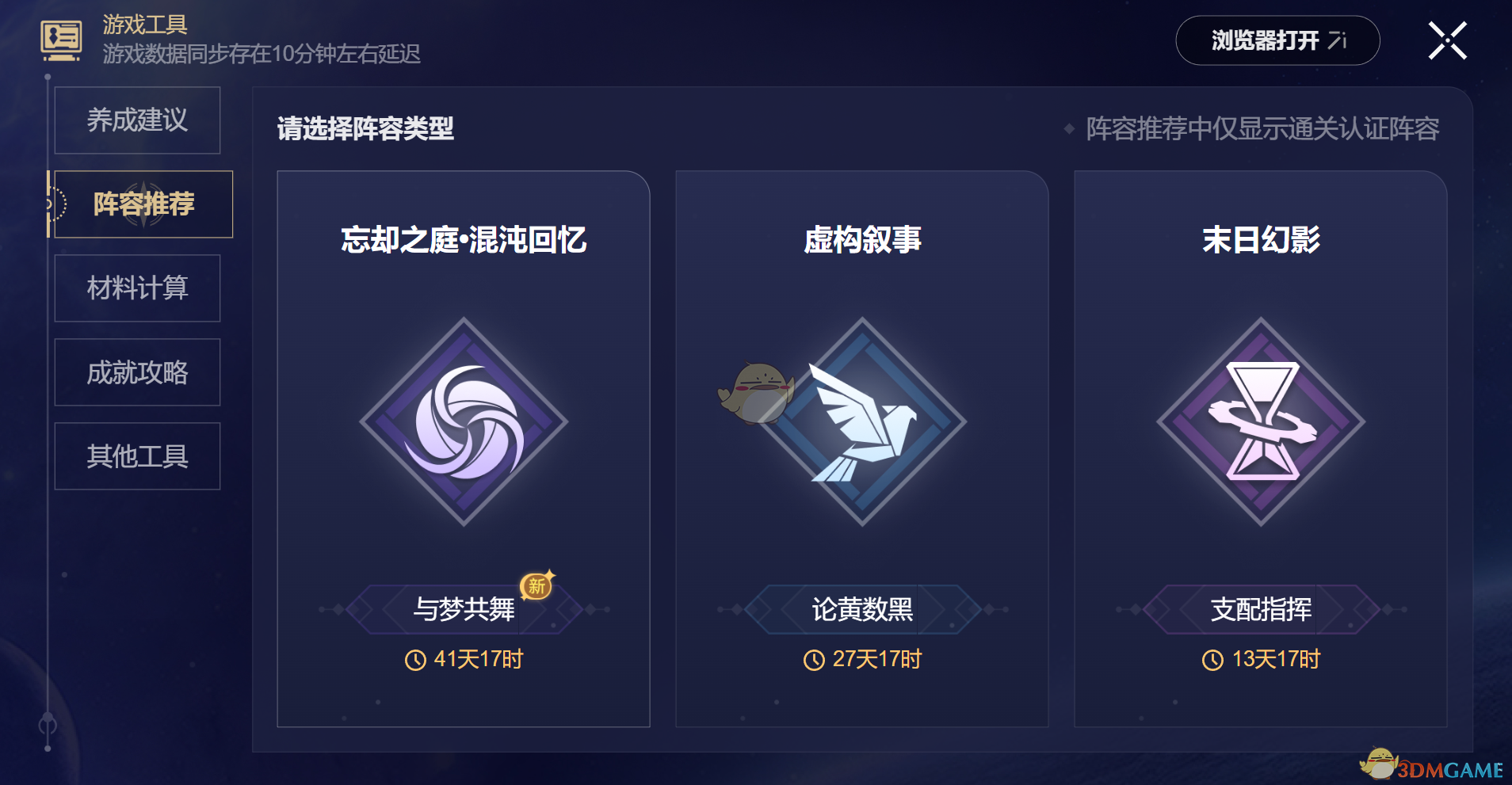Choose the 末日幻影 card title

tap(1261, 239)
